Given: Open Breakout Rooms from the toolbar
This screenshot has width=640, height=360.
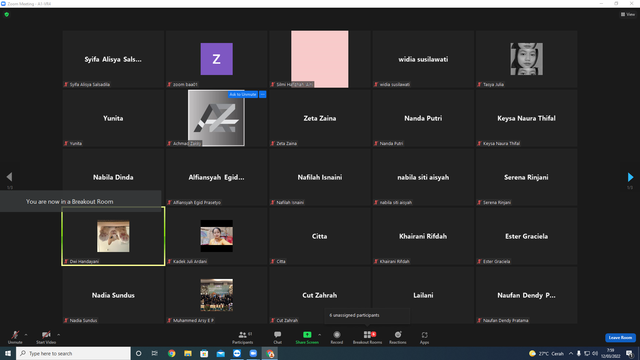Looking at the screenshot, I should pos(367,337).
